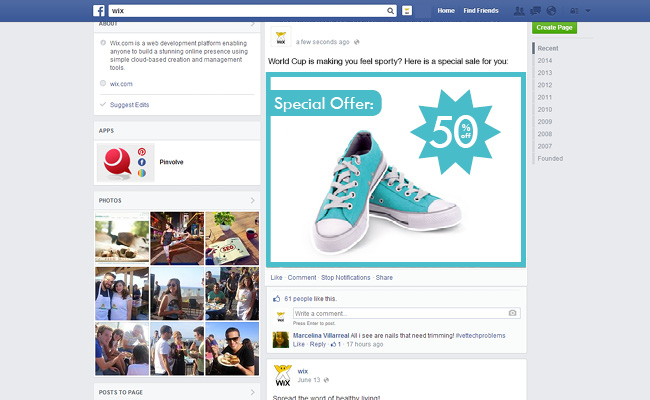Image resolution: width=650 pixels, height=400 pixels.
Task: Jump to 2014 in timeline
Action: pos(545,61)
